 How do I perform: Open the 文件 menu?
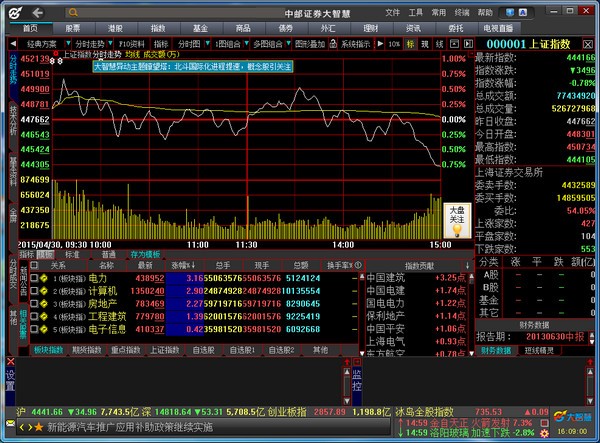click(x=393, y=13)
